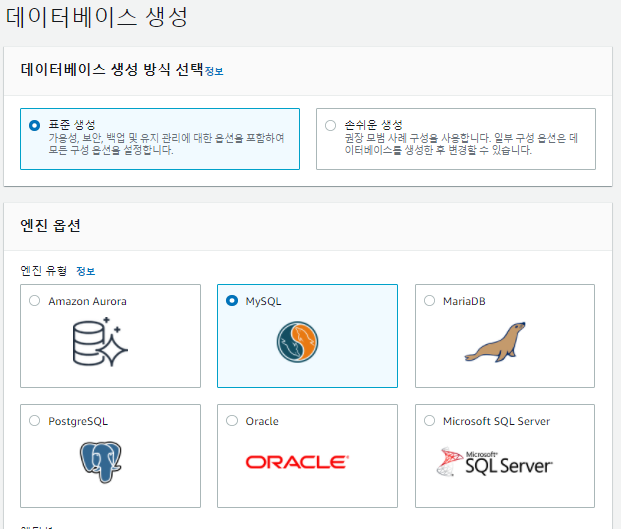Open 정보 link next to 엔진 유형
621x529 pixels.
click(x=86, y=271)
